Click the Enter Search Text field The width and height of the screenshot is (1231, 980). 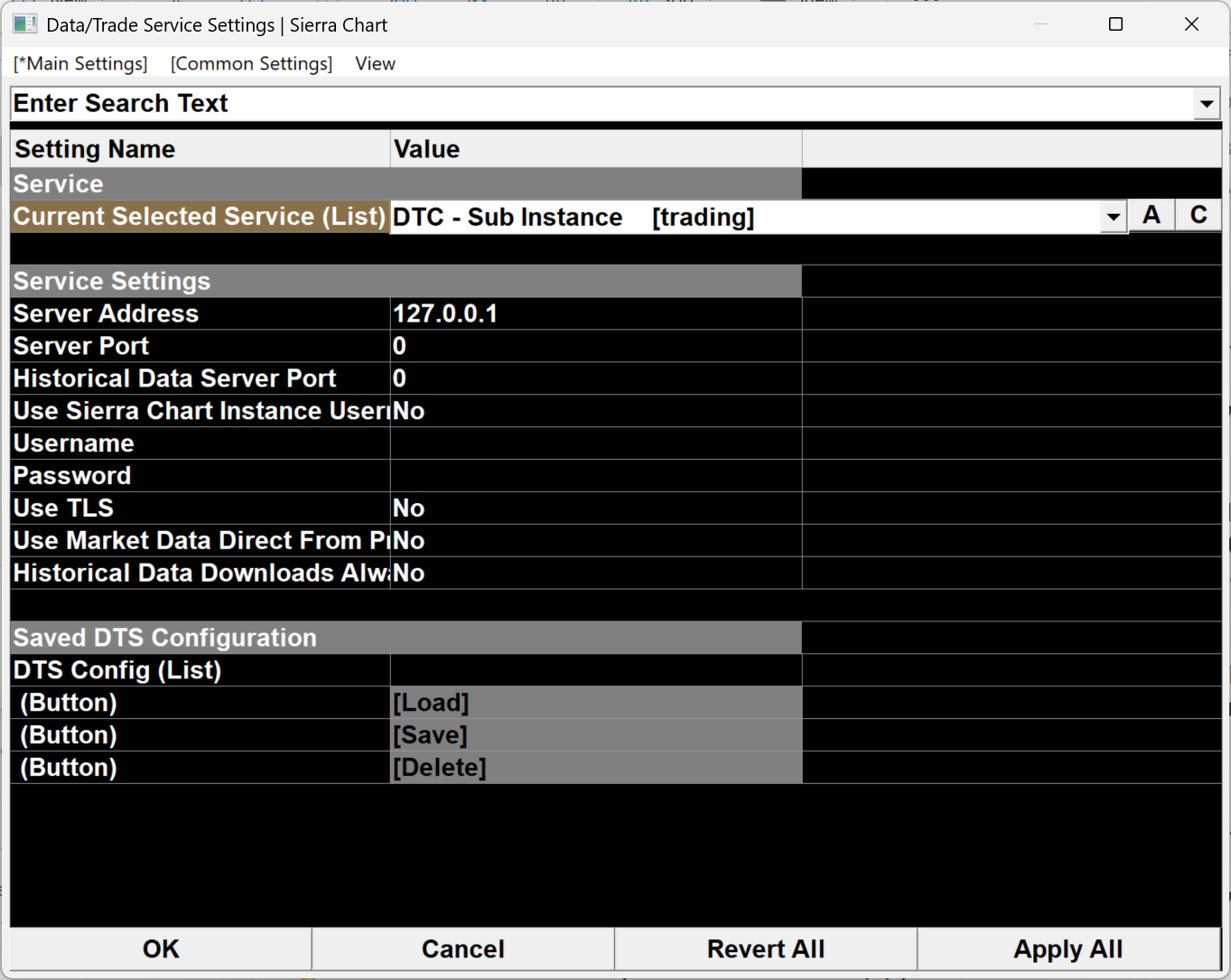602,103
